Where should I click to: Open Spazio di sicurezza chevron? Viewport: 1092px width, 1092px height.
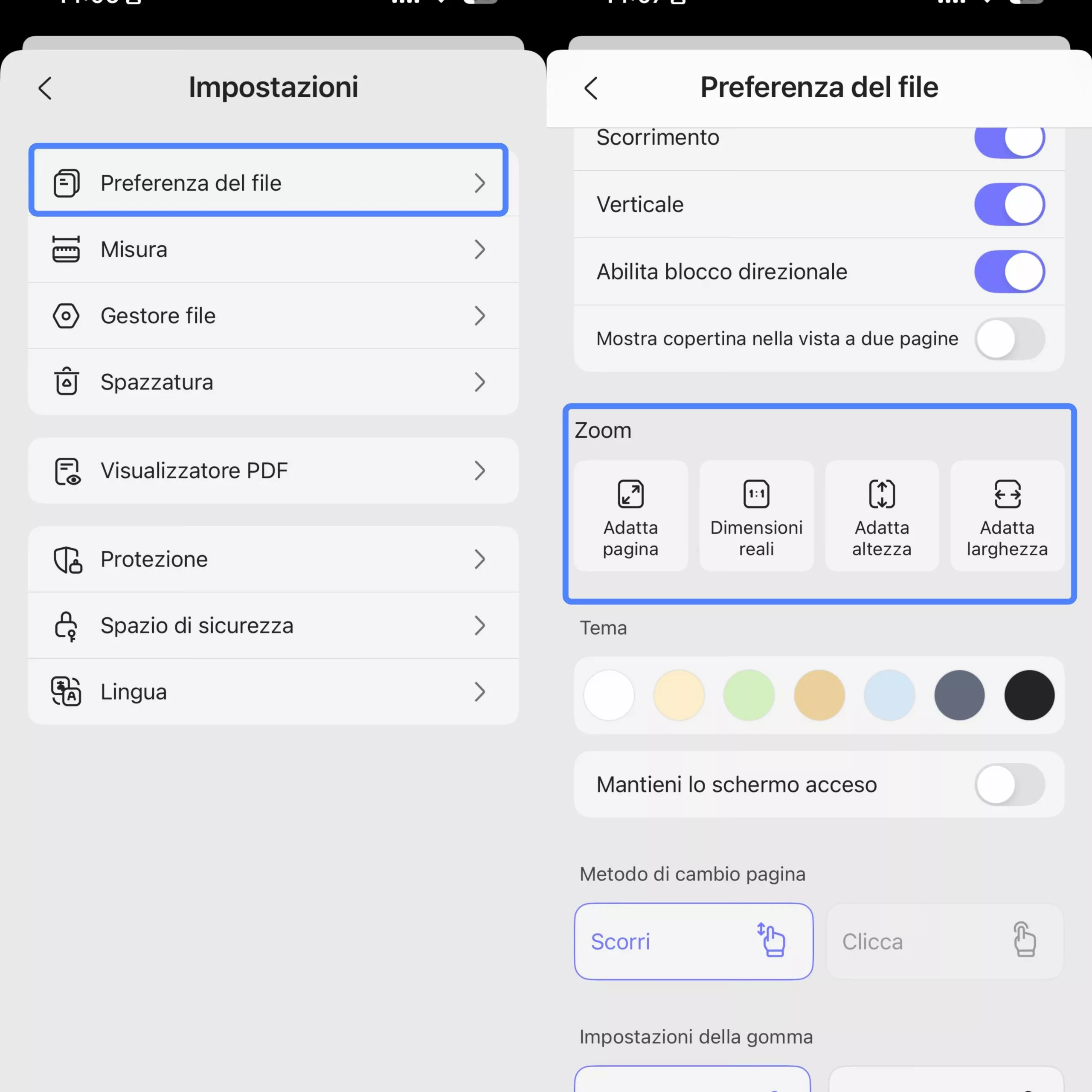480,625
